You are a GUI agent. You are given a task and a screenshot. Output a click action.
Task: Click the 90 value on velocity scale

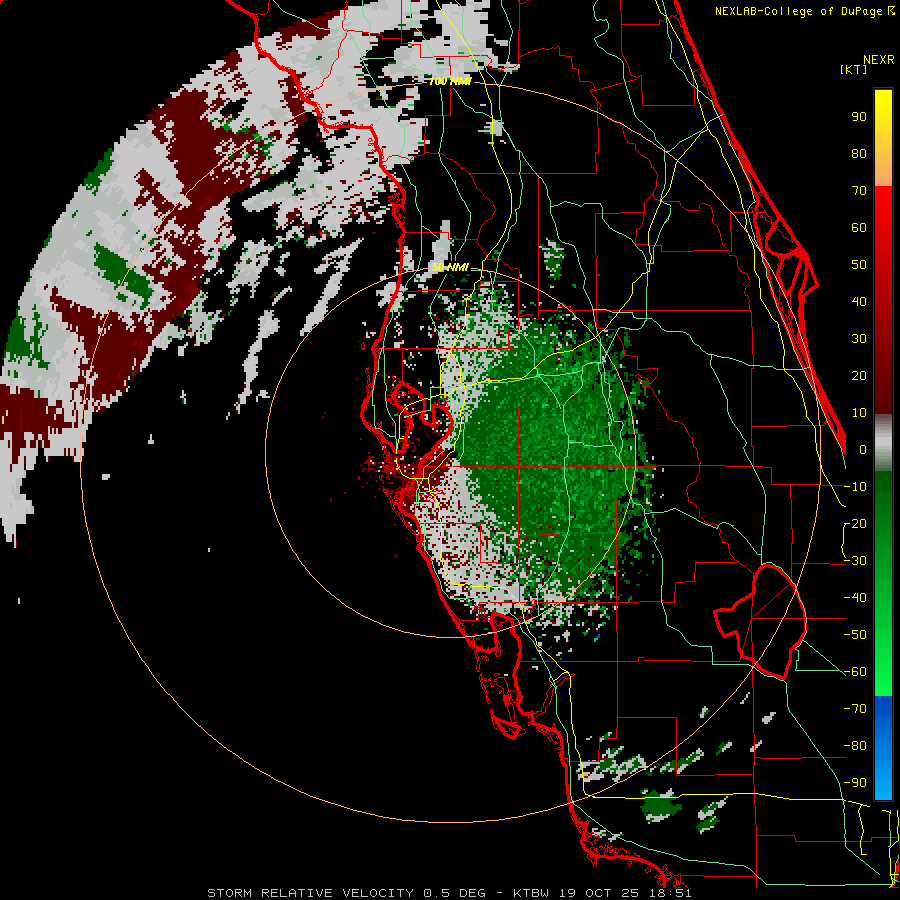tap(859, 117)
